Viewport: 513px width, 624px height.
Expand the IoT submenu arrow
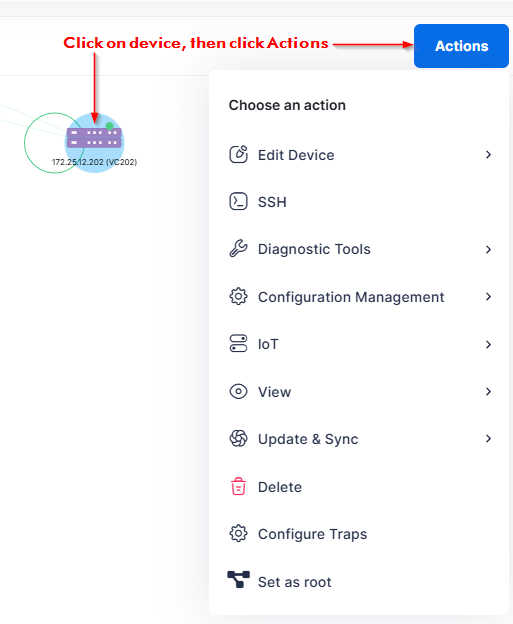point(488,344)
